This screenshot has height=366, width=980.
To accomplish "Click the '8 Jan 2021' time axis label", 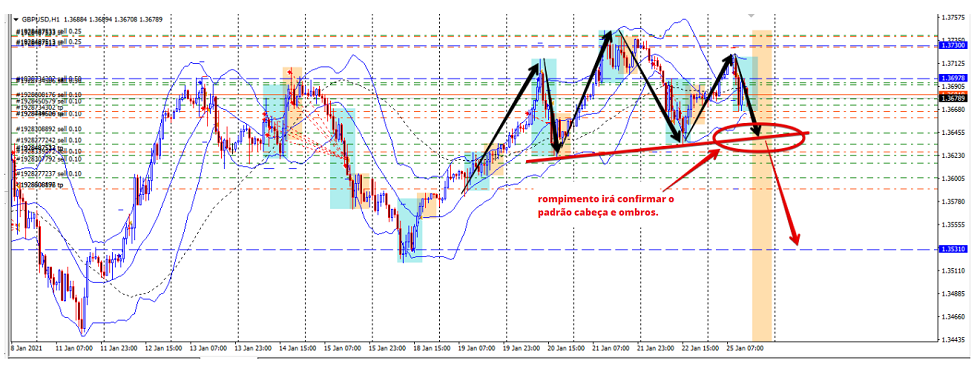I will [x=26, y=345].
